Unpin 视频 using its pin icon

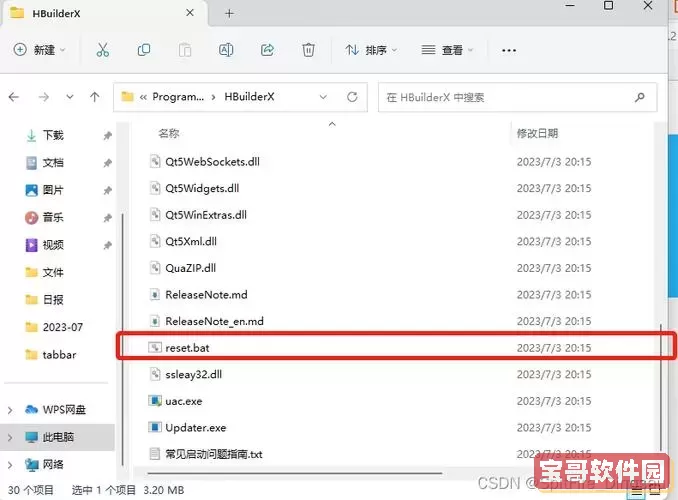click(107, 245)
